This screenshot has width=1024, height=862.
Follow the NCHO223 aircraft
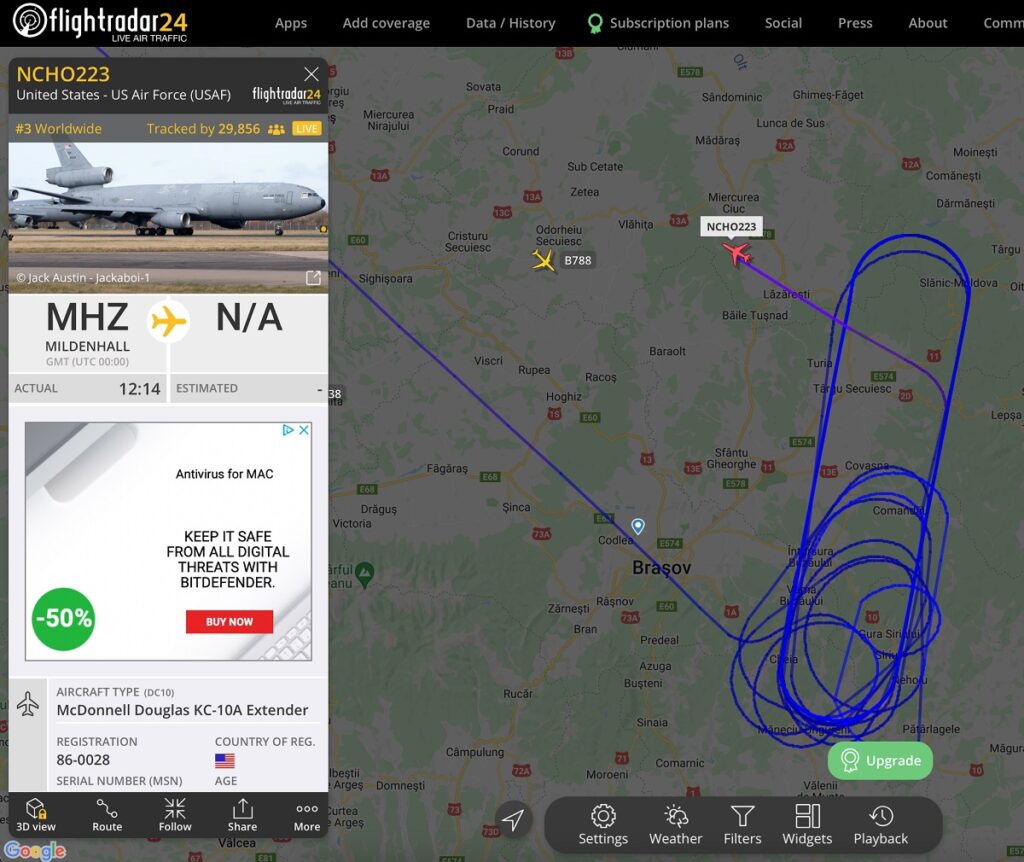point(175,815)
